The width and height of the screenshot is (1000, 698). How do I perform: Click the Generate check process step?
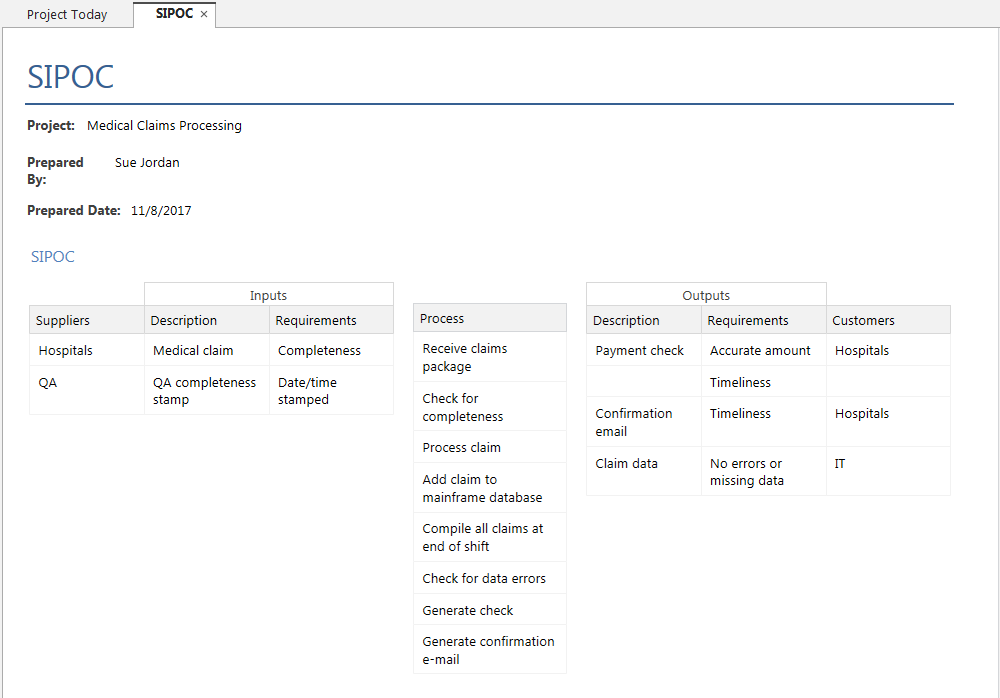(468, 610)
